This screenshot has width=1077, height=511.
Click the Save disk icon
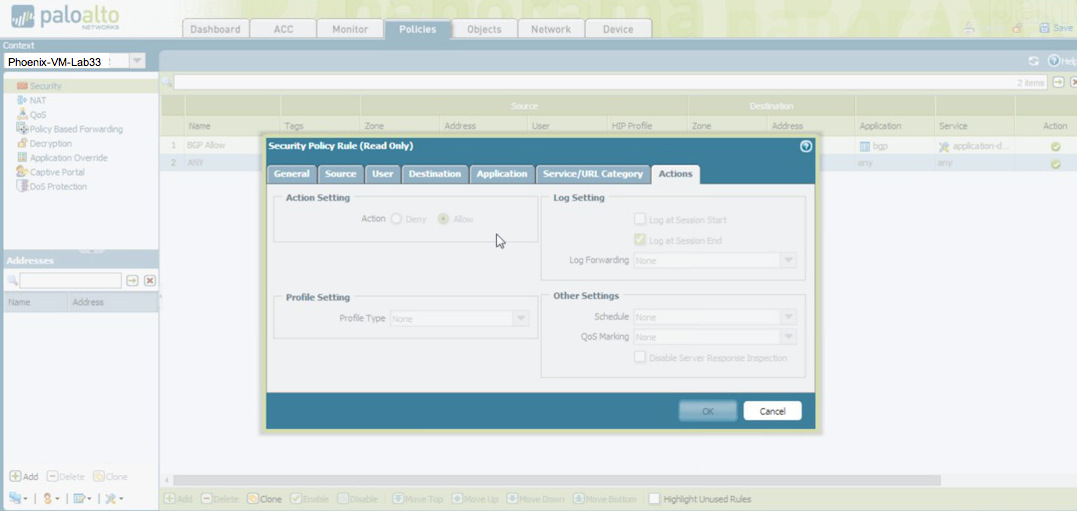pyautogui.click(x=1045, y=29)
